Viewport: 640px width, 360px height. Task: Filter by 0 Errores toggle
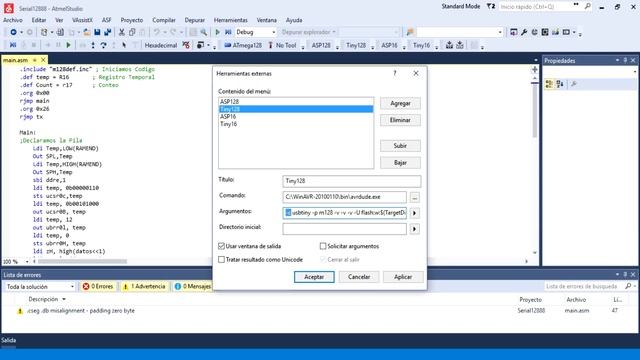[x=98, y=287]
